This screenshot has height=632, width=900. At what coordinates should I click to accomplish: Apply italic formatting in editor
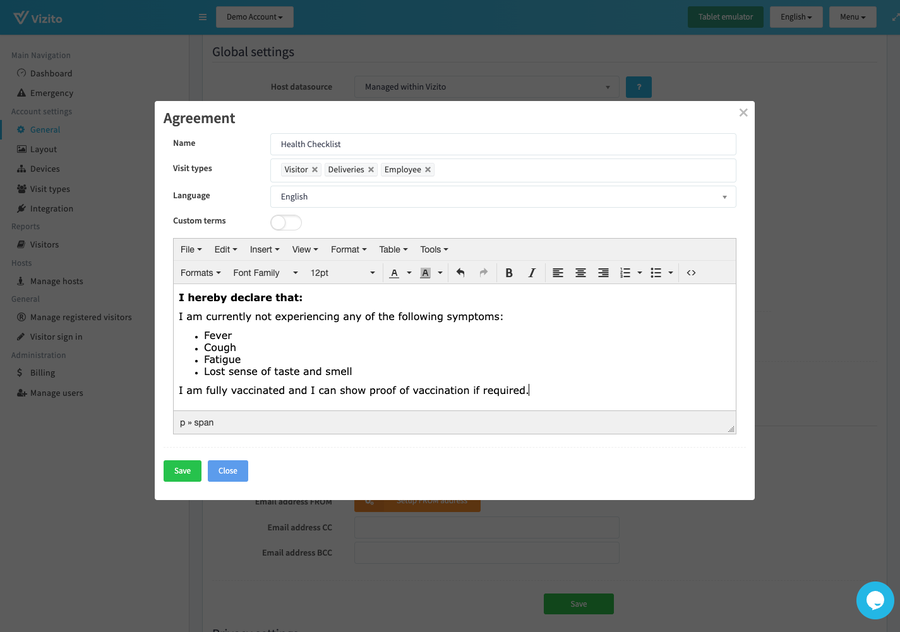(532, 273)
